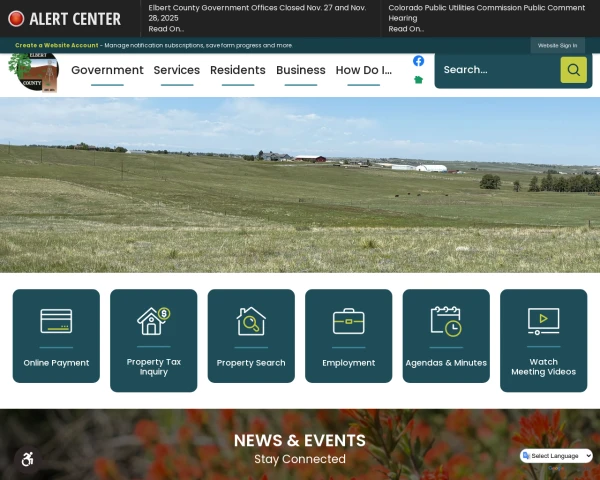Open the Agendas & Minutes calendar icon
Image resolution: width=600 pixels, height=480 pixels.
446,321
